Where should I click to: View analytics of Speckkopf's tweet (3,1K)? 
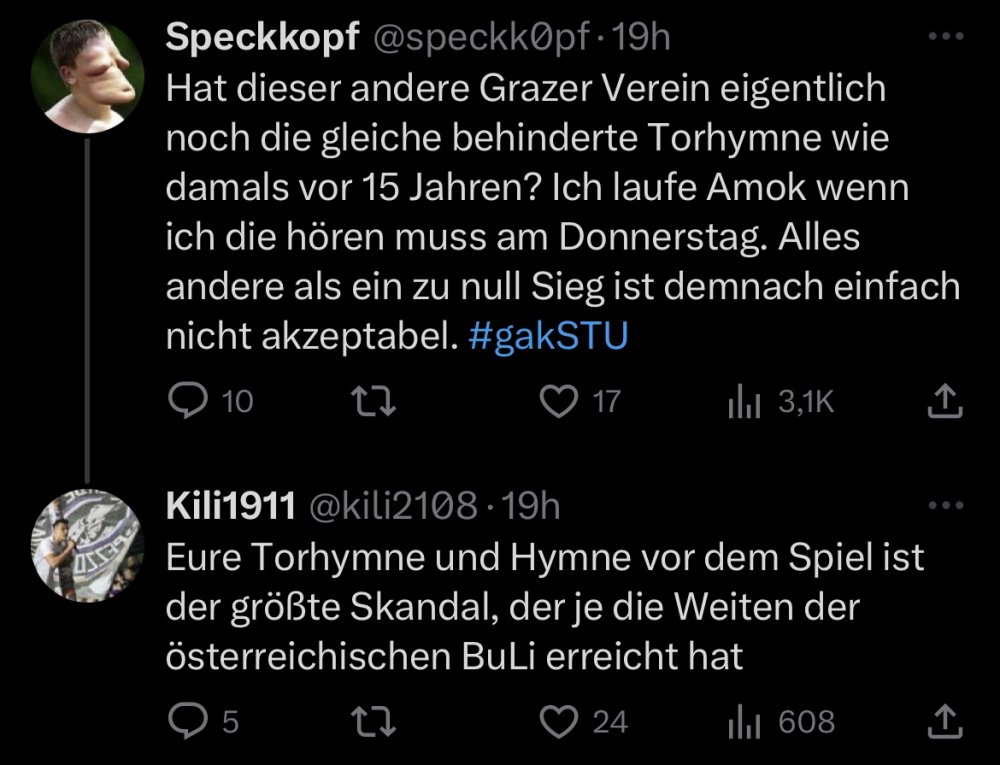743,402
